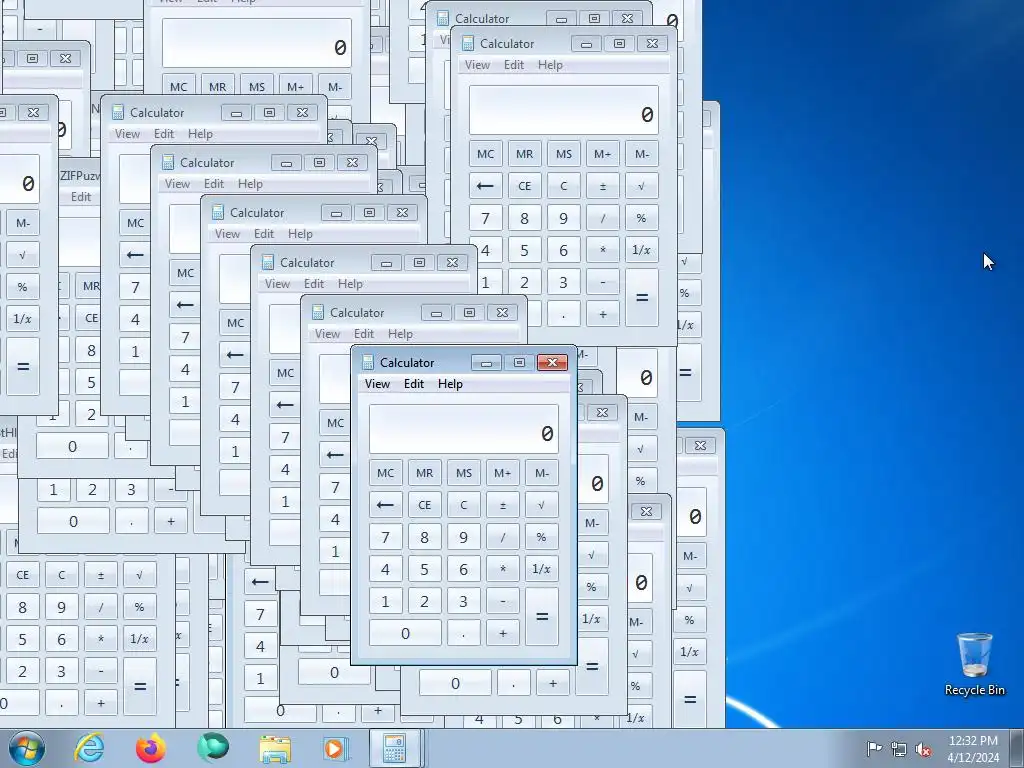Open the Windows Start menu orb
Viewport: 1024px width, 768px height.
click(27, 748)
